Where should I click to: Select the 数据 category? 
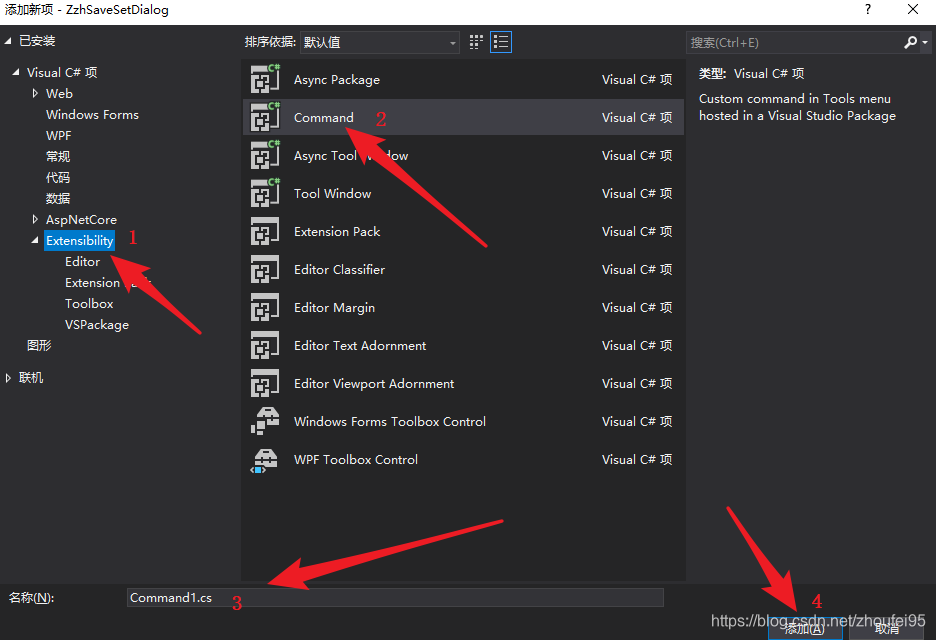(x=58, y=198)
